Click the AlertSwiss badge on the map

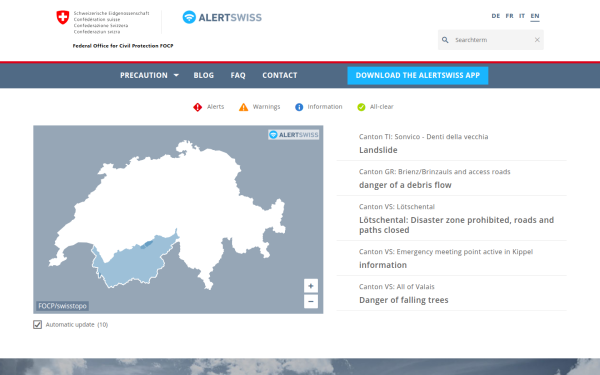click(293, 135)
